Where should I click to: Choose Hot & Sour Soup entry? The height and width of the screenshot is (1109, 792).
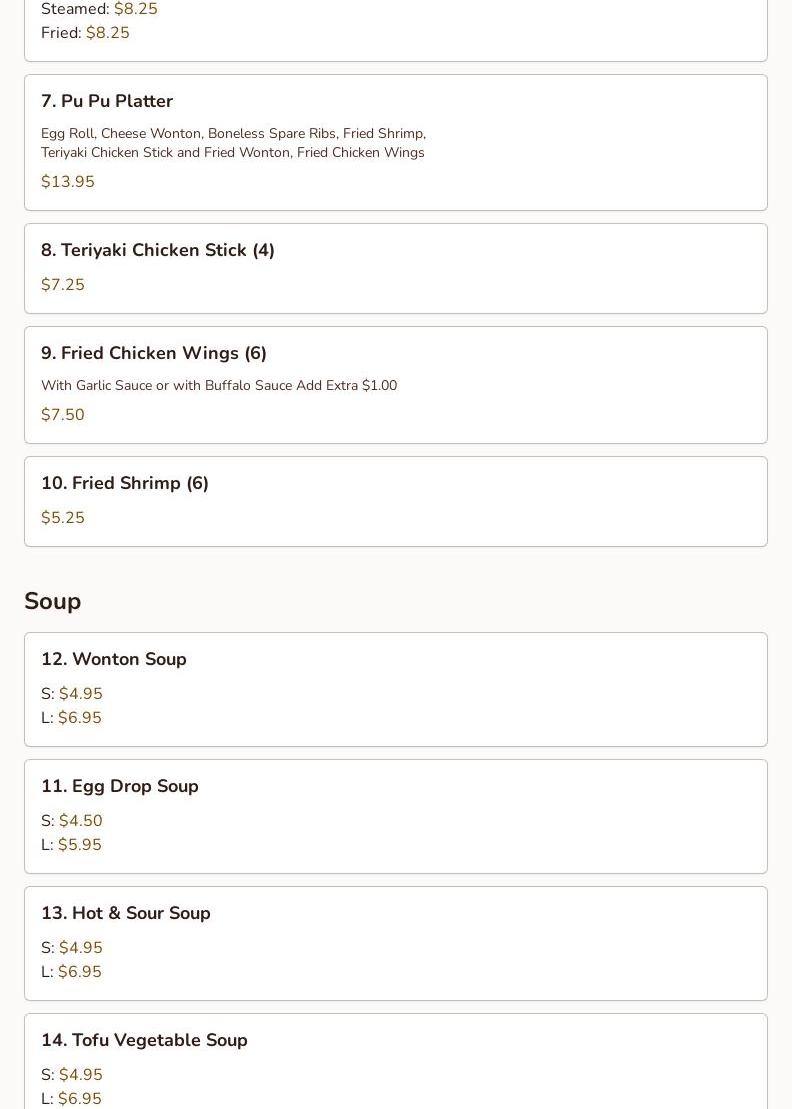(396, 943)
